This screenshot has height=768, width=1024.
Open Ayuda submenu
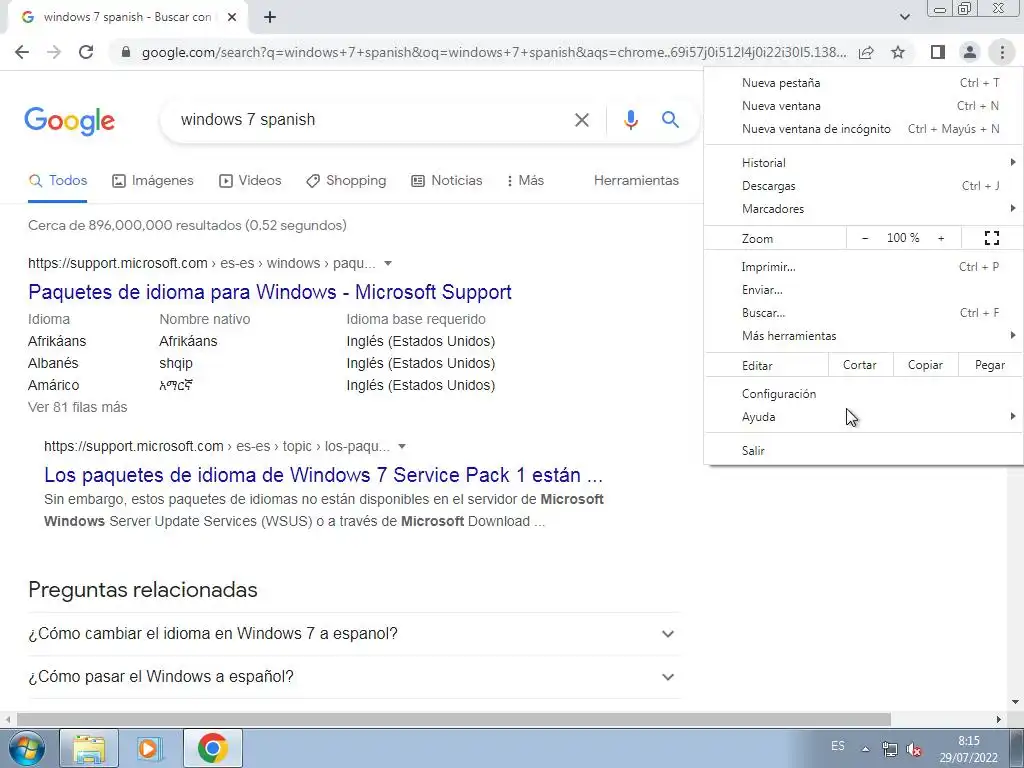(x=863, y=417)
